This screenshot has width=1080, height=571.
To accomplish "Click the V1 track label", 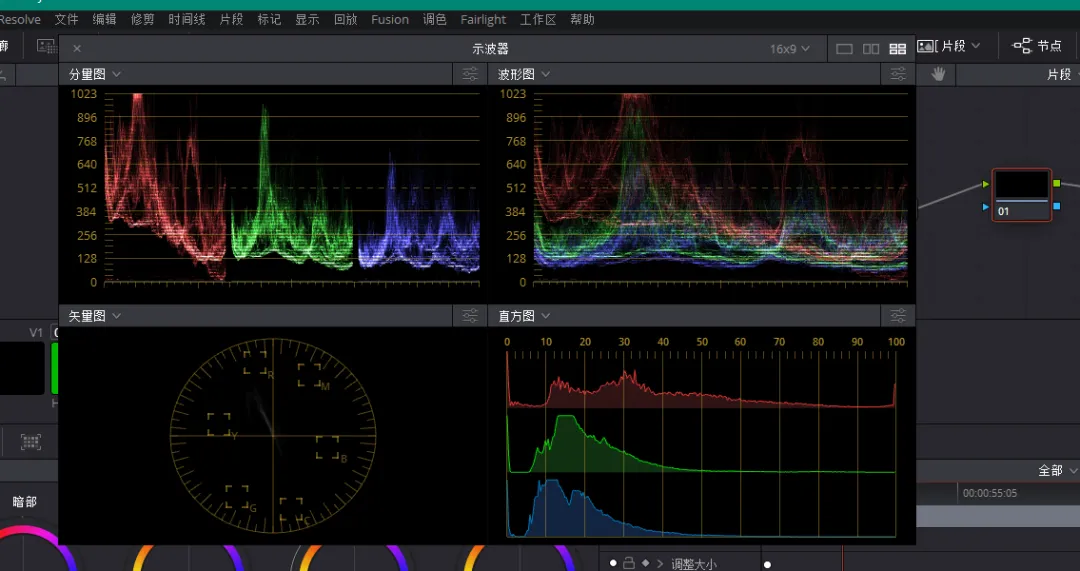I will (37, 333).
